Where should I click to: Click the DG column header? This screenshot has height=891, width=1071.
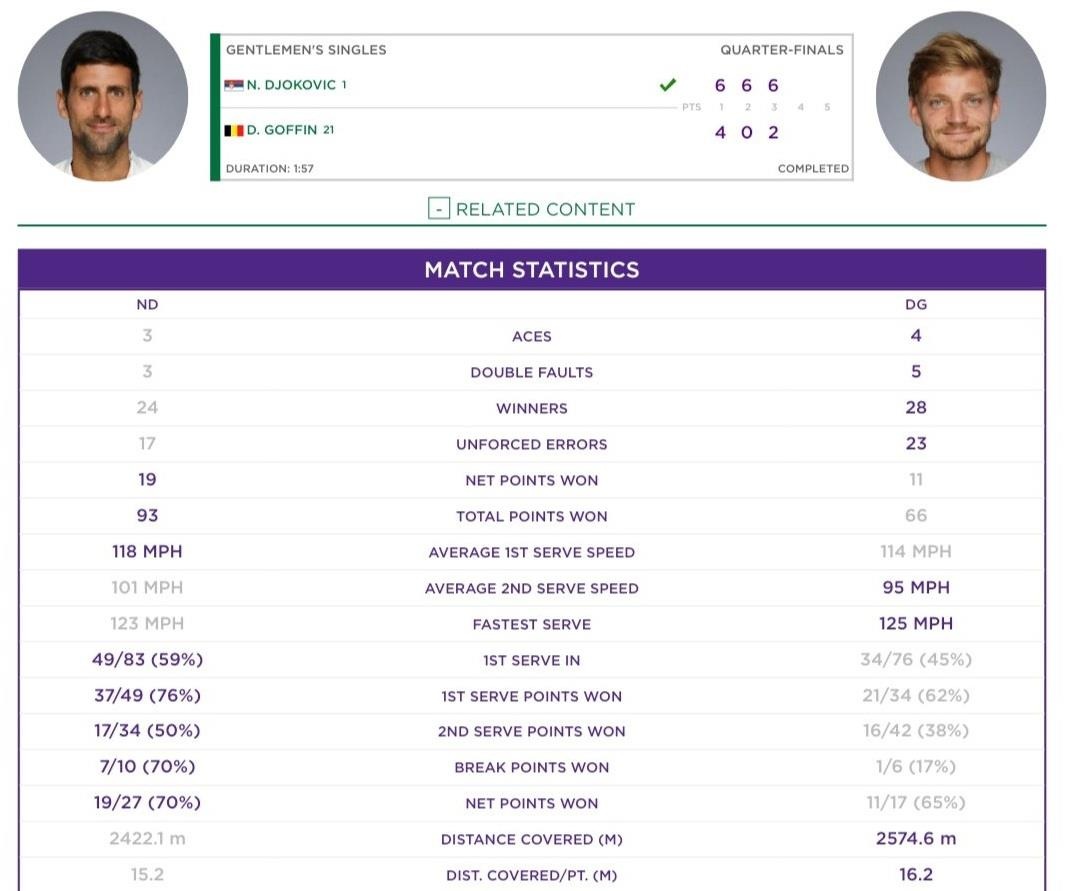click(915, 305)
